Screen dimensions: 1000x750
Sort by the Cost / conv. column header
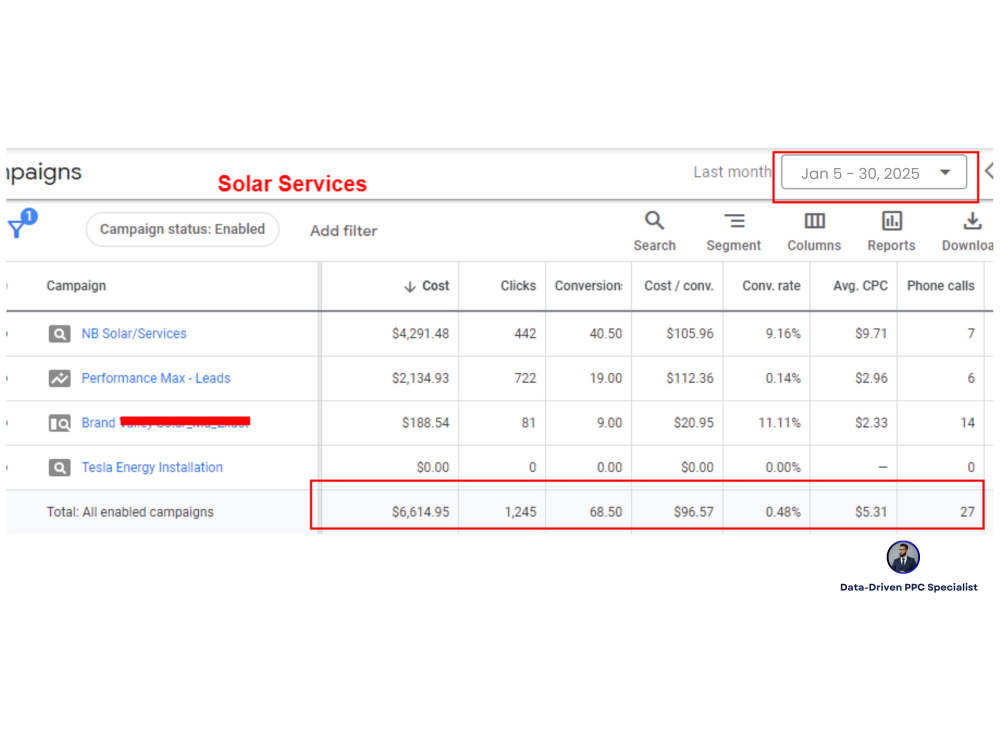coord(679,286)
